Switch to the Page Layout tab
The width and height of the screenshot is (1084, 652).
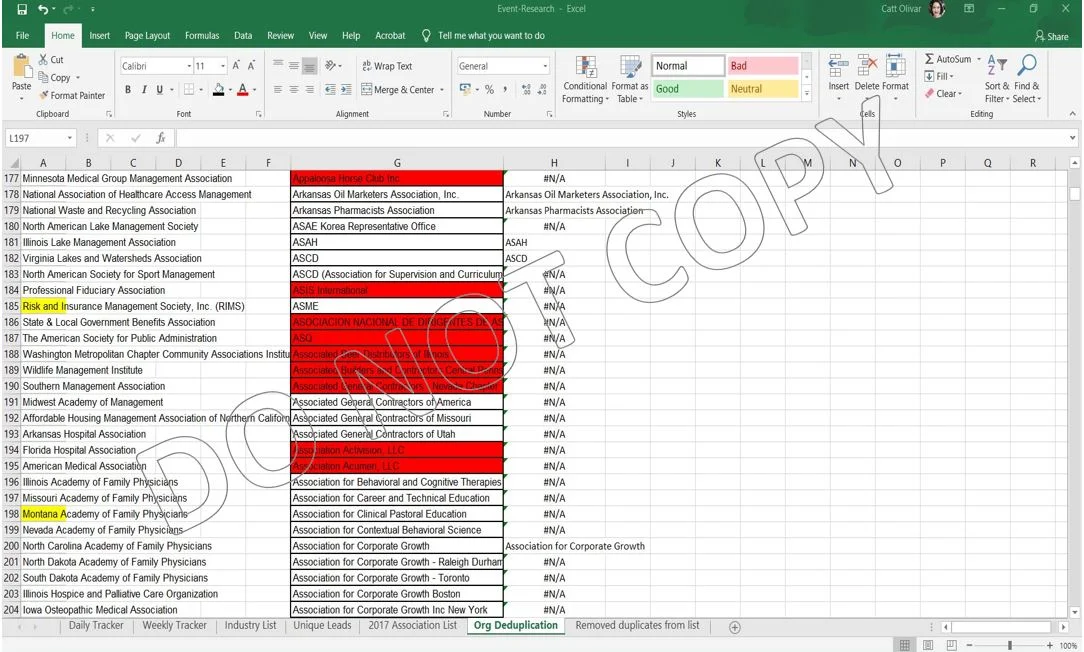pyautogui.click(x=147, y=35)
